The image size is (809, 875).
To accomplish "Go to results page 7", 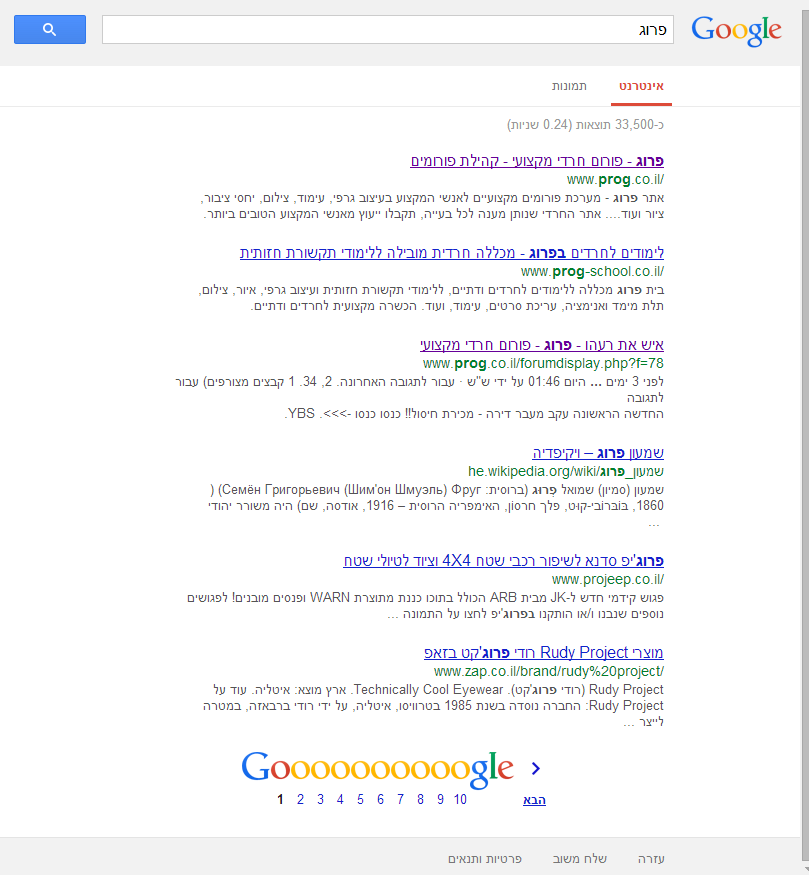I will point(400,800).
